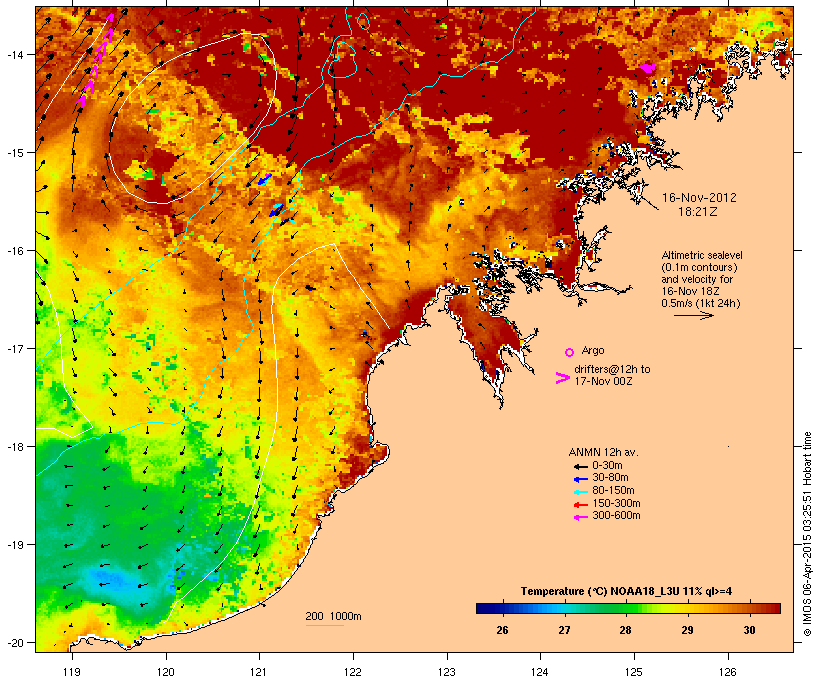Click the "Altimetric sealevel" caption text
820x680 pixels.
point(702,255)
